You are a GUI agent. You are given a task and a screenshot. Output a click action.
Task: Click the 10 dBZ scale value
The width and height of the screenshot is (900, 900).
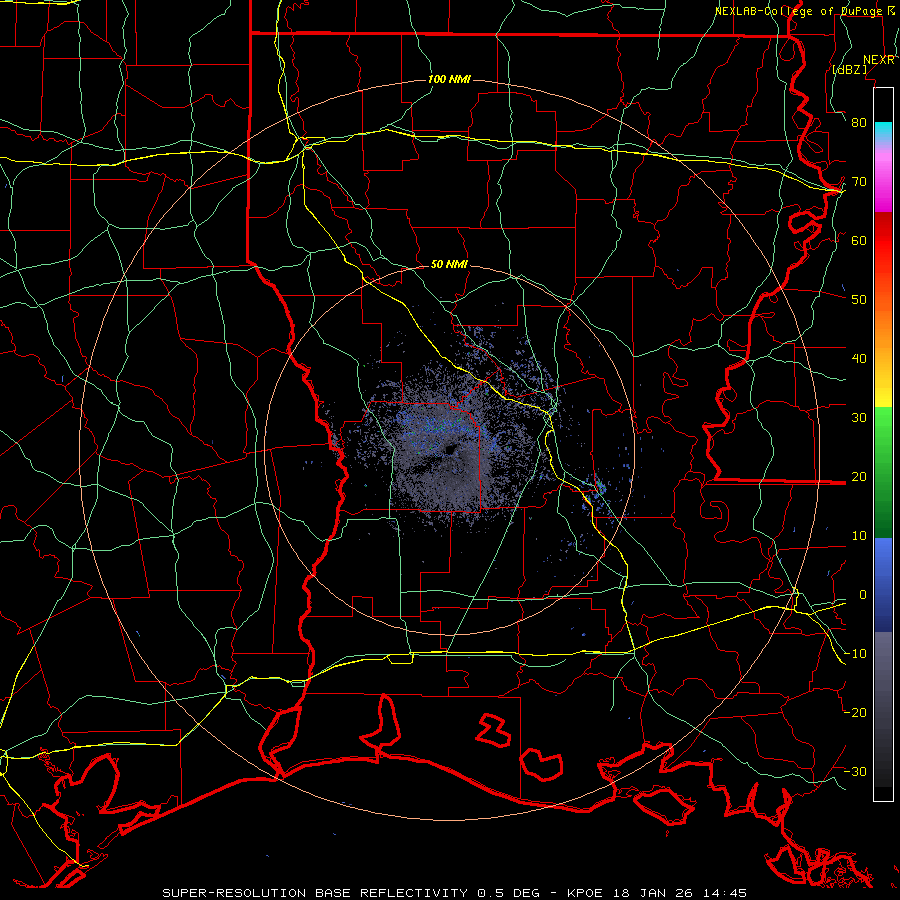pos(859,536)
